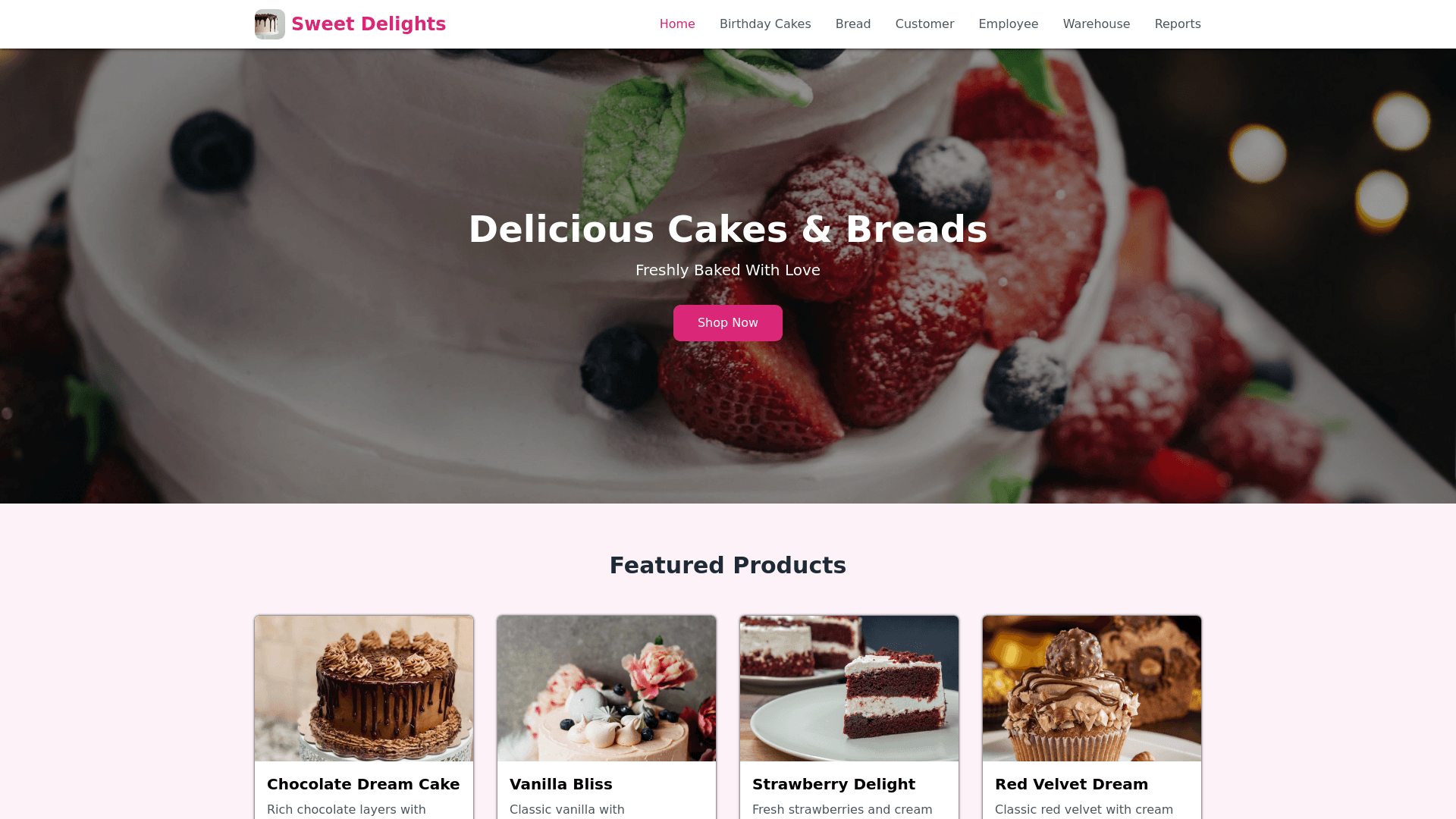Screen dimensions: 1456x819
Task: Open the Warehouse page
Action: coord(1097,24)
